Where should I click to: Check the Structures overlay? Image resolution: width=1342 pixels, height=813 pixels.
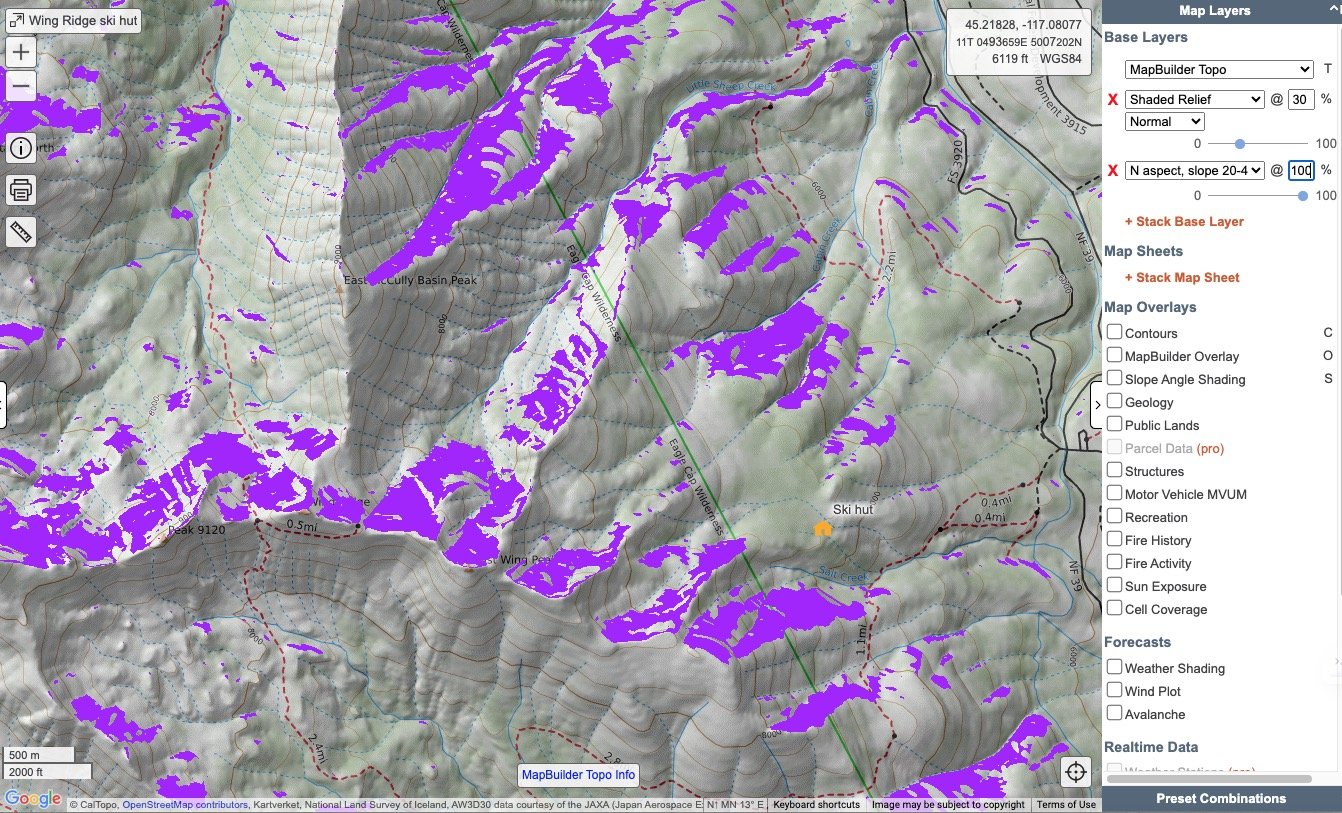[x=1114, y=470]
